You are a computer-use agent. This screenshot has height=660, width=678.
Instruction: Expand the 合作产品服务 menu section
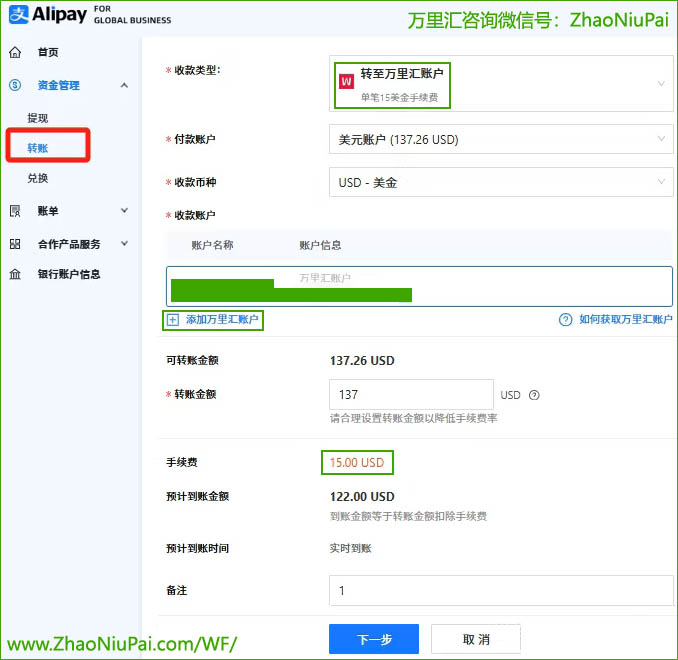[x=124, y=244]
